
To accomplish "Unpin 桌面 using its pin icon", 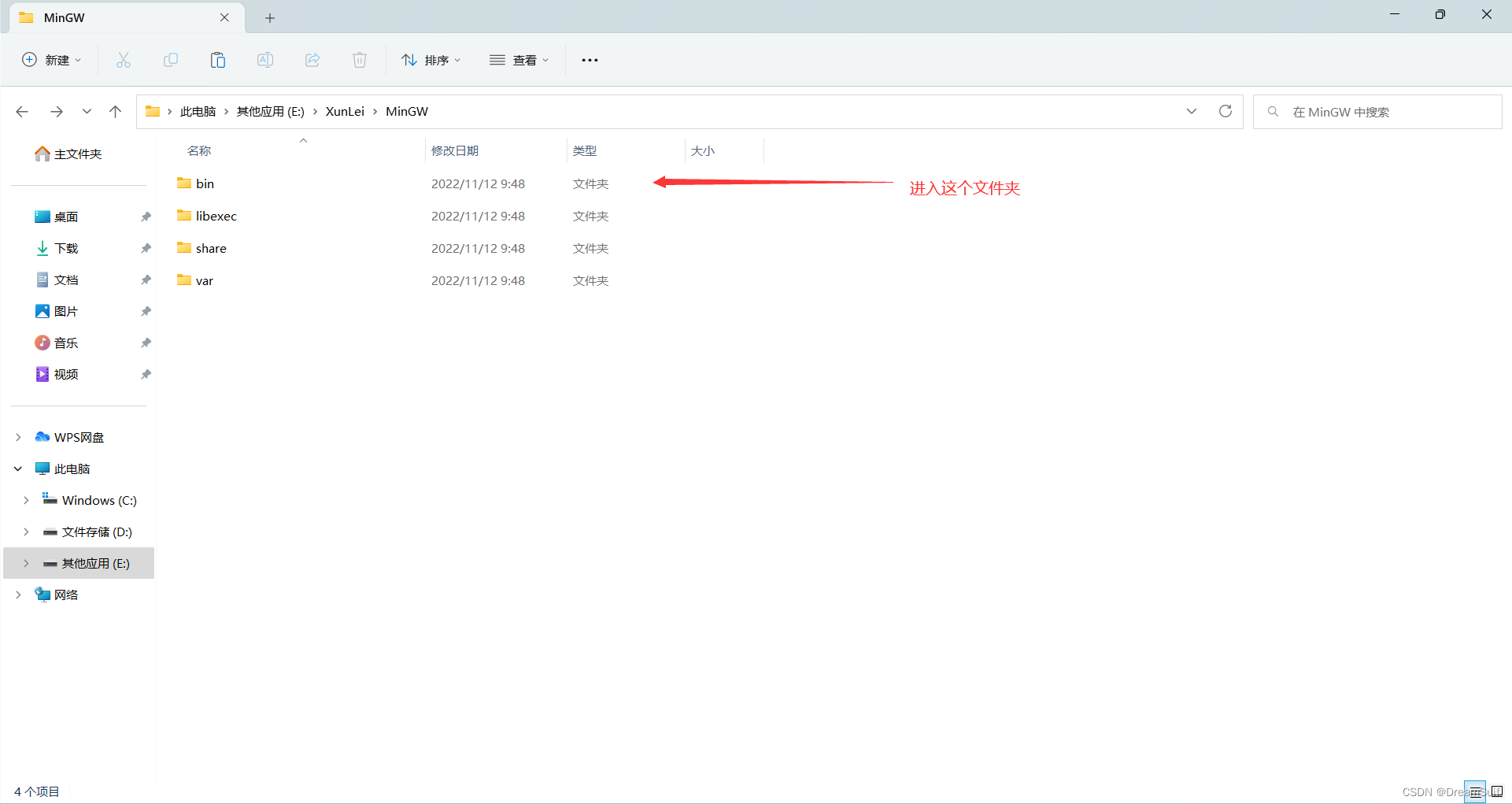I will click(x=146, y=217).
